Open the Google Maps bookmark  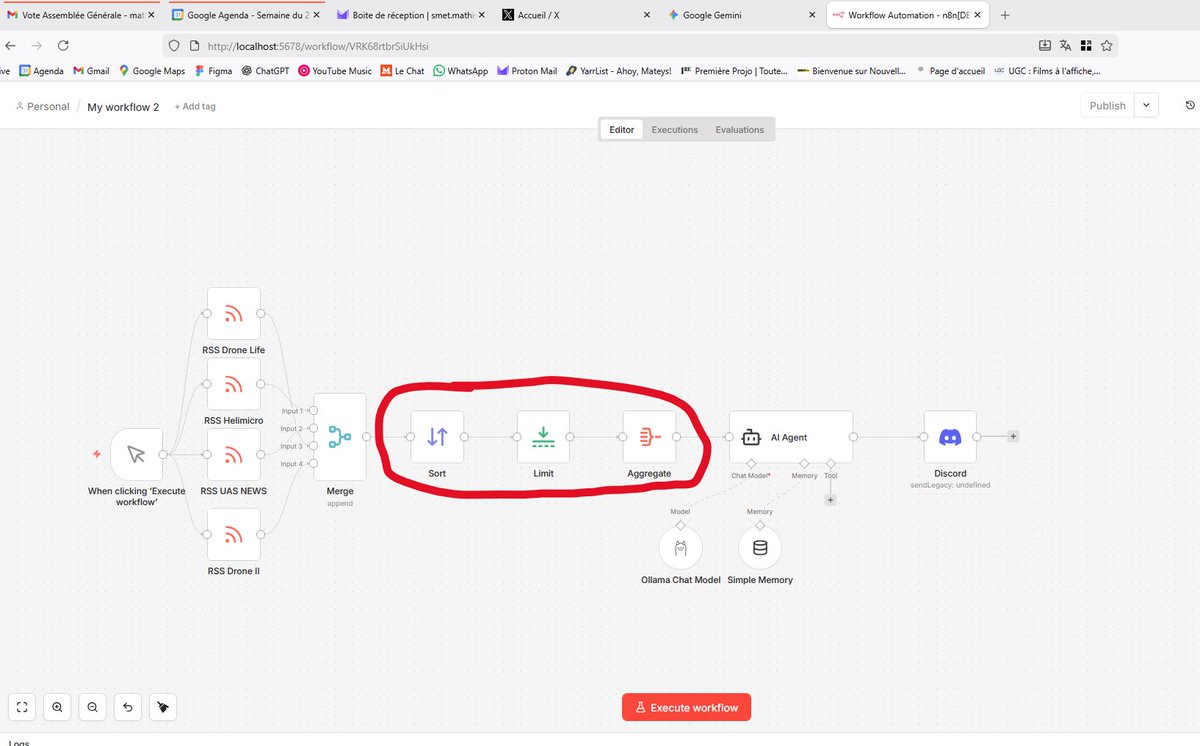point(152,71)
